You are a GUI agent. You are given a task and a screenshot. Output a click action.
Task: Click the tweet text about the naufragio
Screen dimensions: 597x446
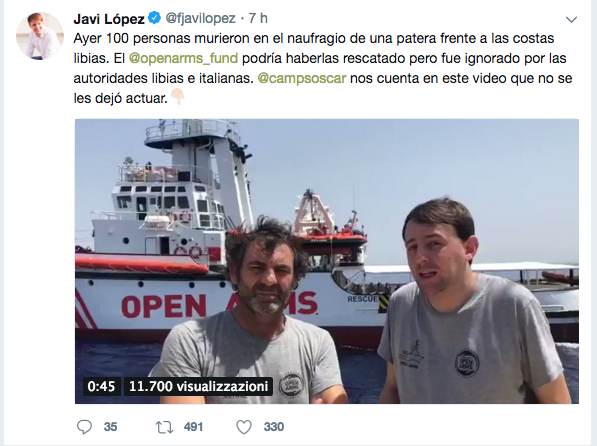323,68
